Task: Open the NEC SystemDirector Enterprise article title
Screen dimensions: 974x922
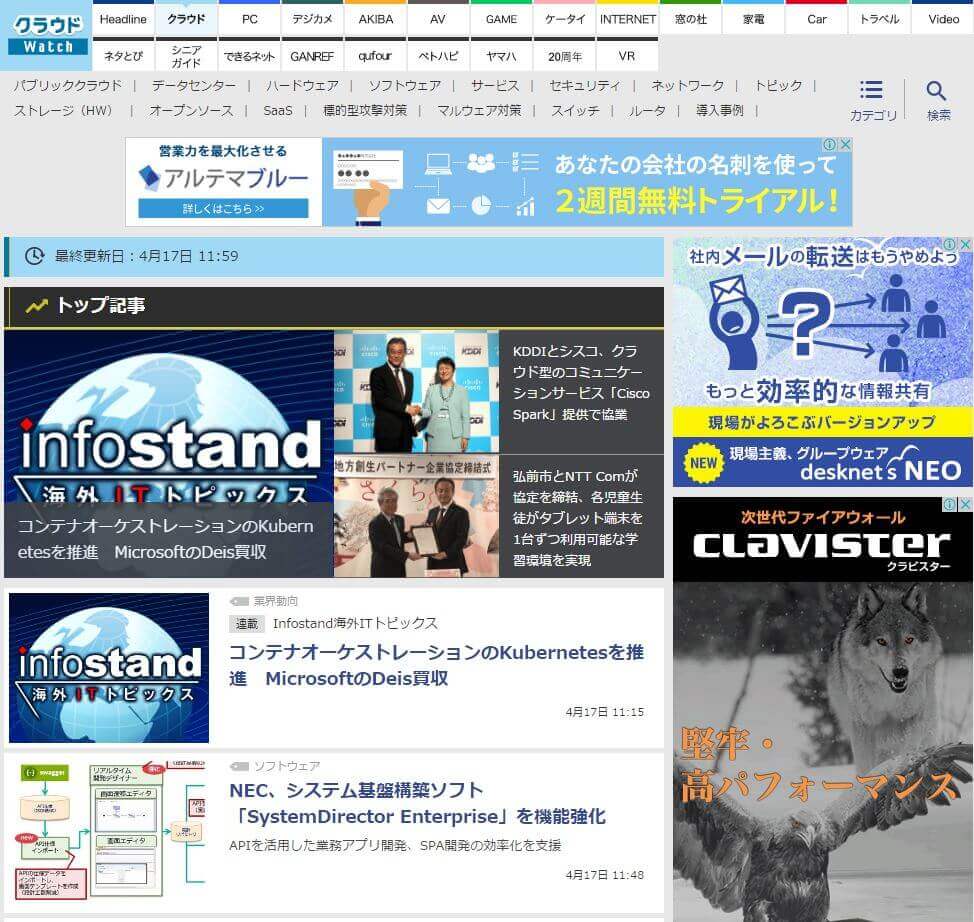Action: (417, 803)
